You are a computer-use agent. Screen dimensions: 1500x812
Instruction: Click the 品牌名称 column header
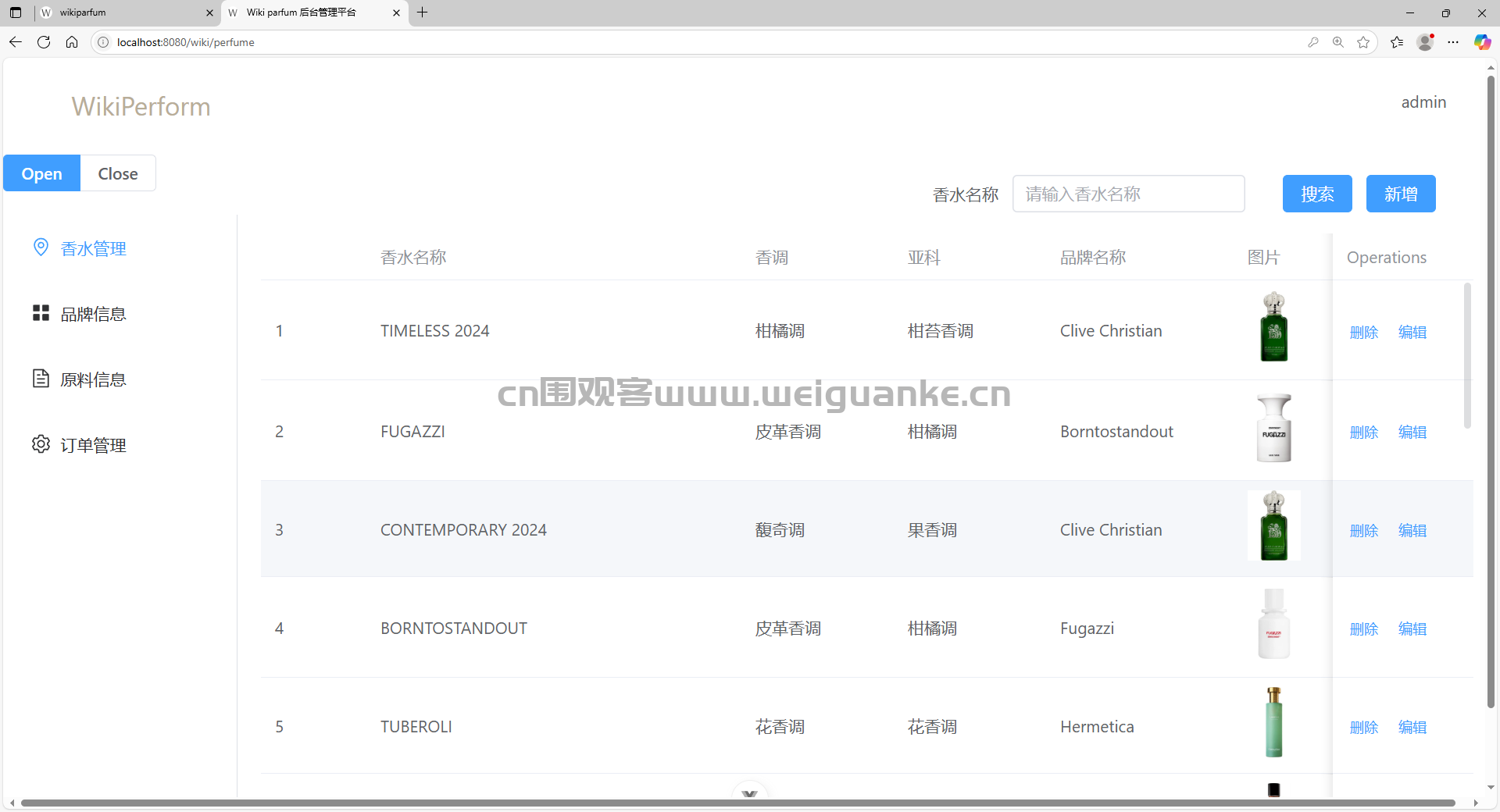coord(1093,258)
